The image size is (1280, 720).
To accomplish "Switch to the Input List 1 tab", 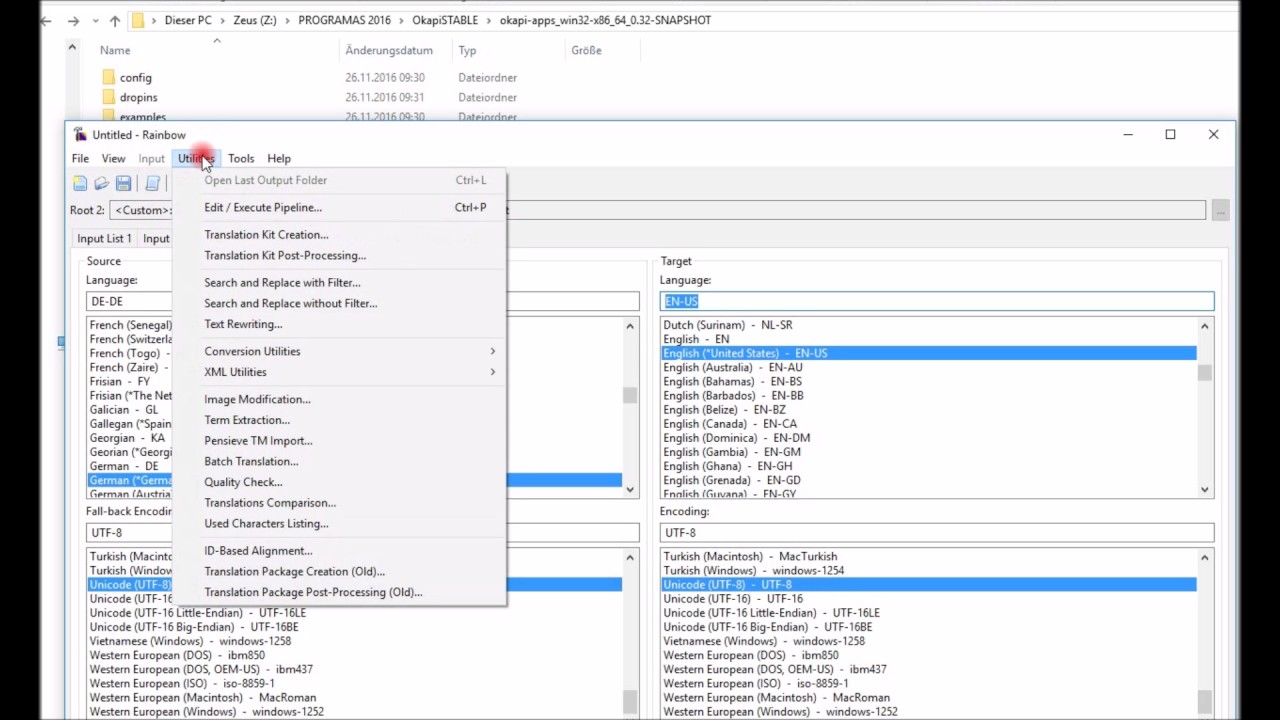I will click(104, 238).
